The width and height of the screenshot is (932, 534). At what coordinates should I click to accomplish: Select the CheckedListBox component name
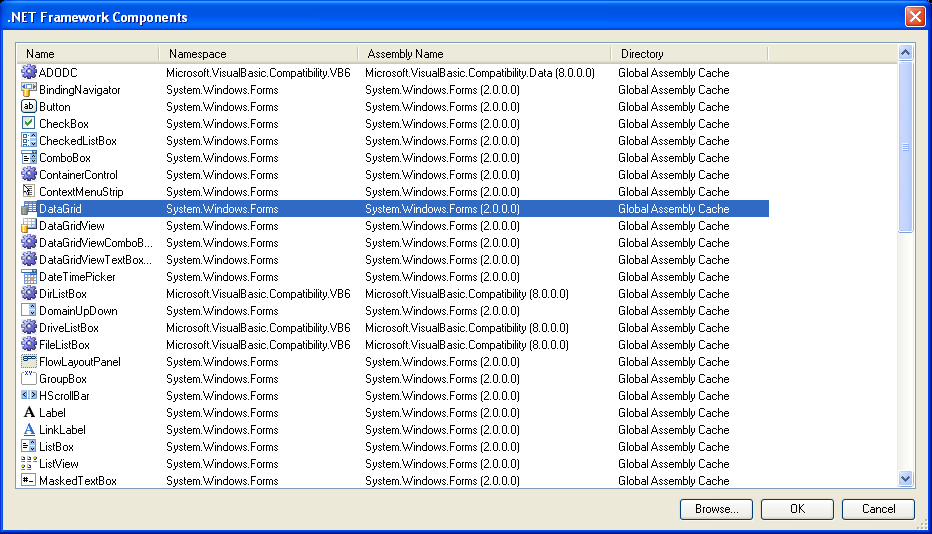click(78, 141)
